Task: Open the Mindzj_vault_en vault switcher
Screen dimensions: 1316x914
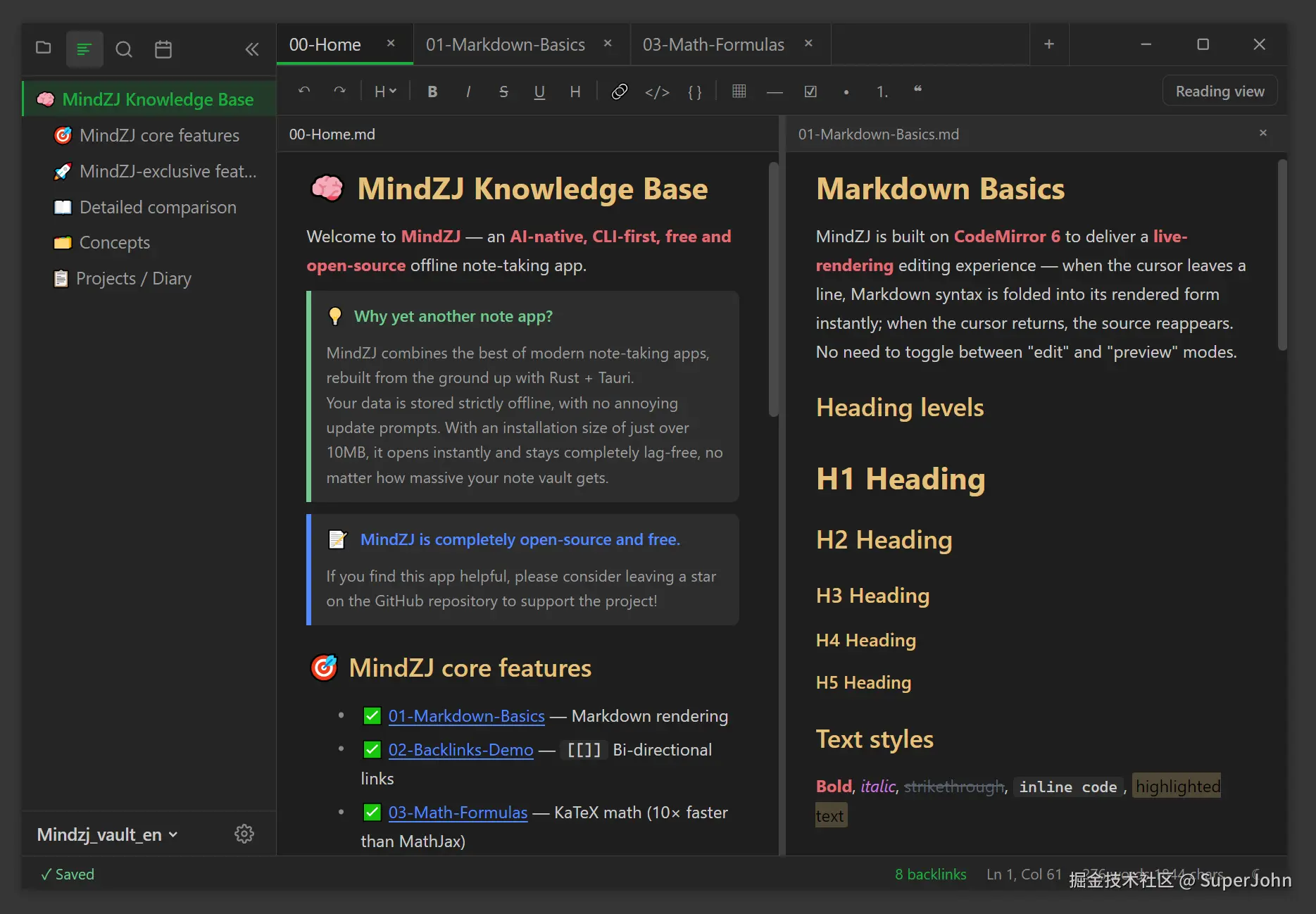Action: [106, 834]
